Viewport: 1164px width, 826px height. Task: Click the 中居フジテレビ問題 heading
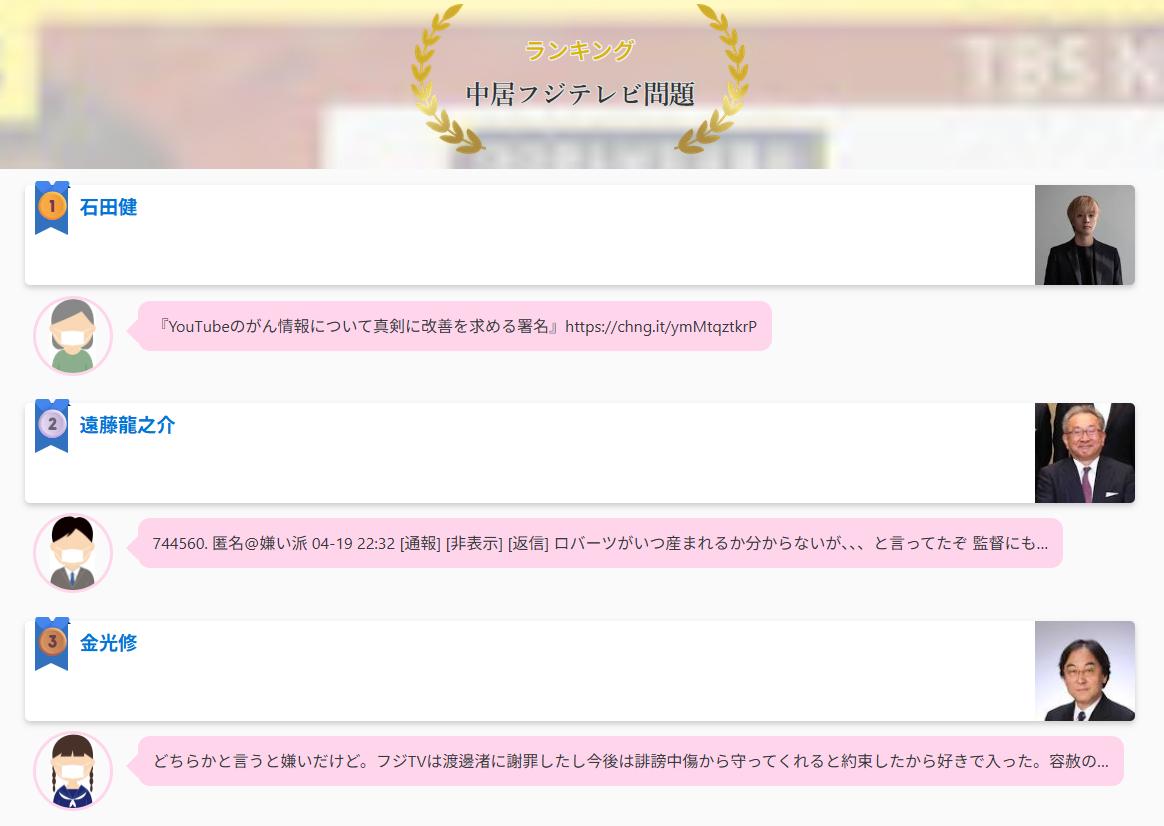click(580, 94)
